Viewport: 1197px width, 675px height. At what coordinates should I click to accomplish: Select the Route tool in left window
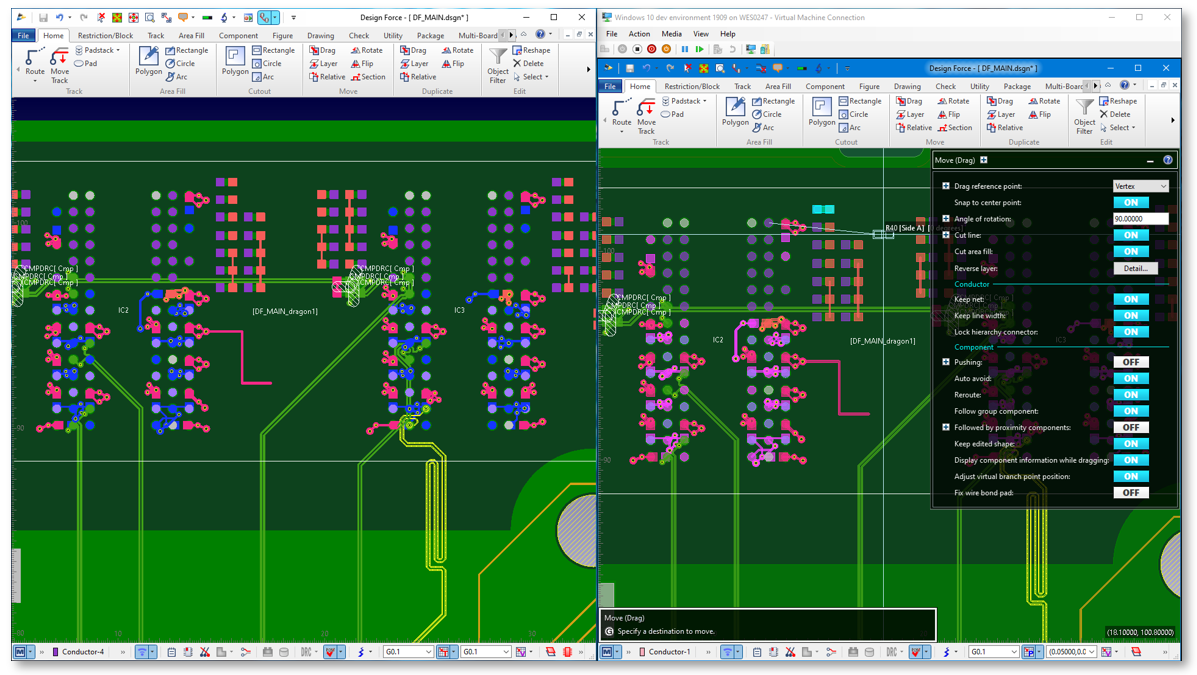click(34, 64)
